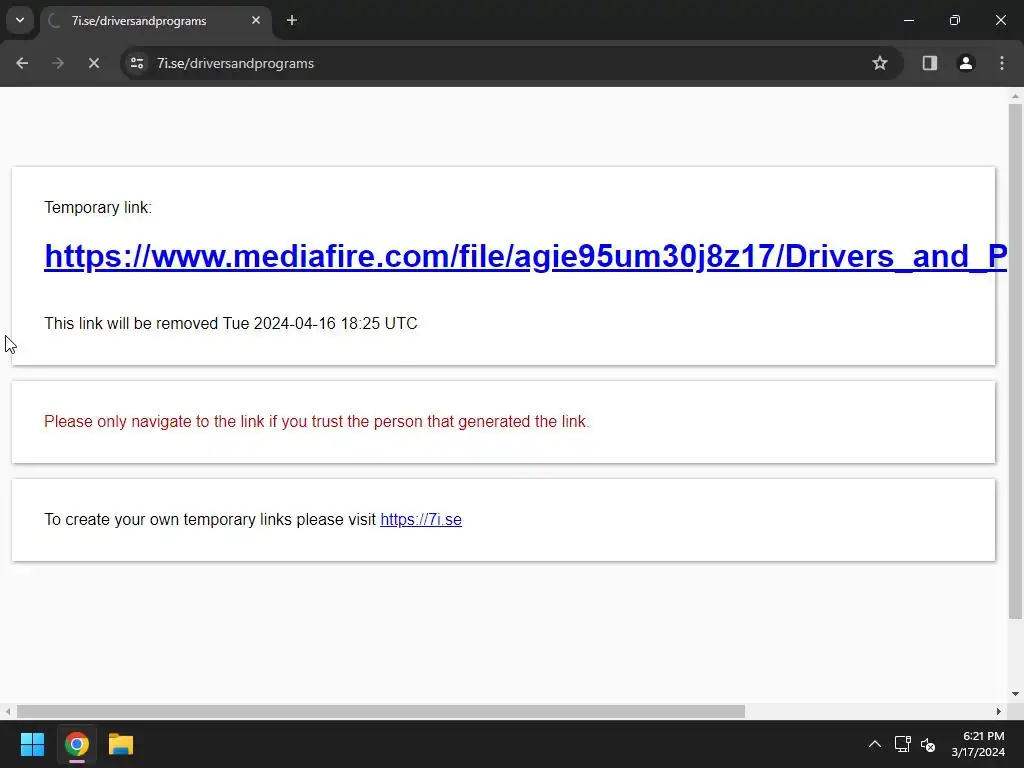Open File Explorer from the taskbar
The height and width of the screenshot is (768, 1024).
(x=121, y=744)
